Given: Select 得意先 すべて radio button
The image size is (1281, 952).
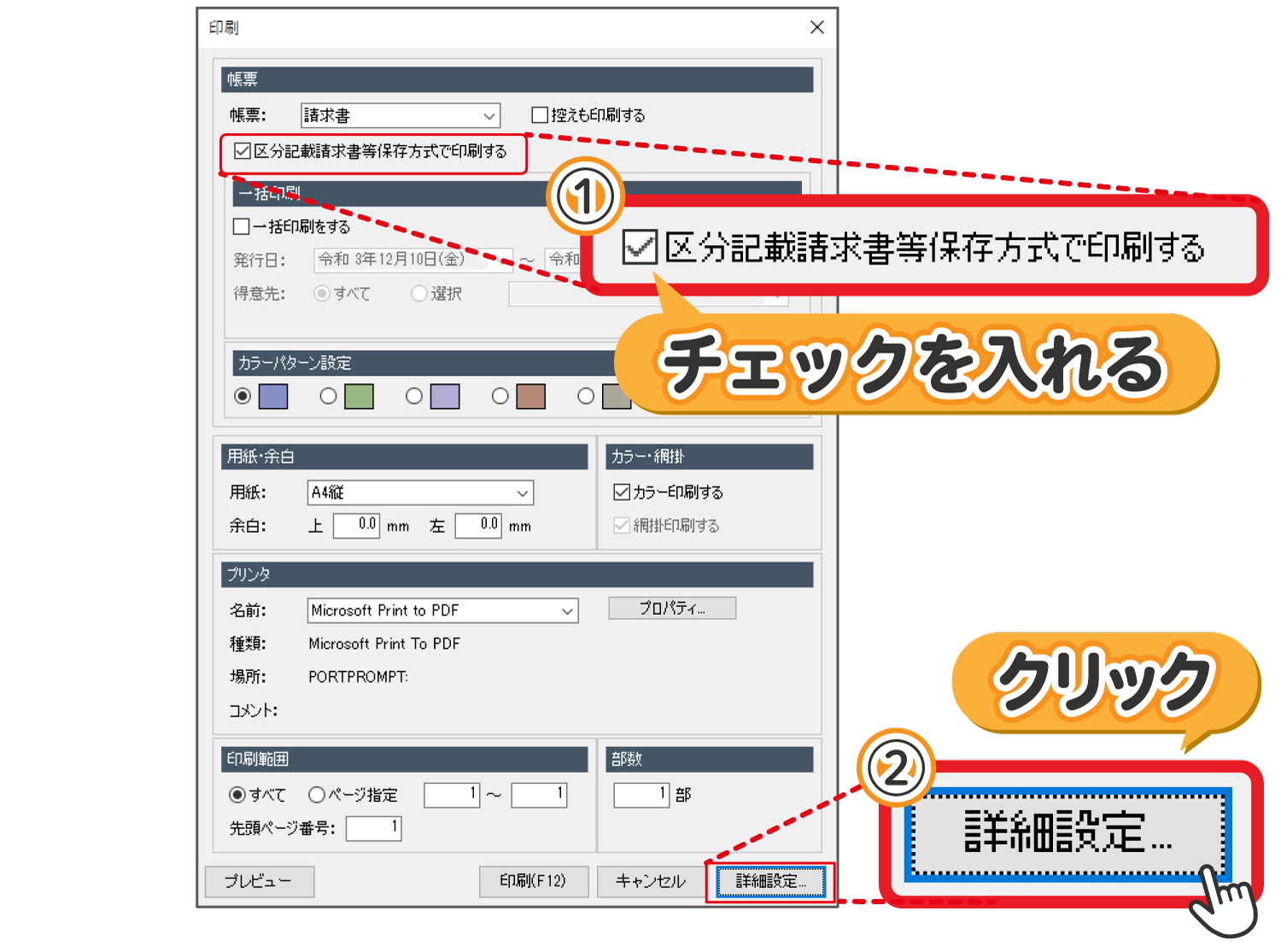Looking at the screenshot, I should click(x=322, y=293).
